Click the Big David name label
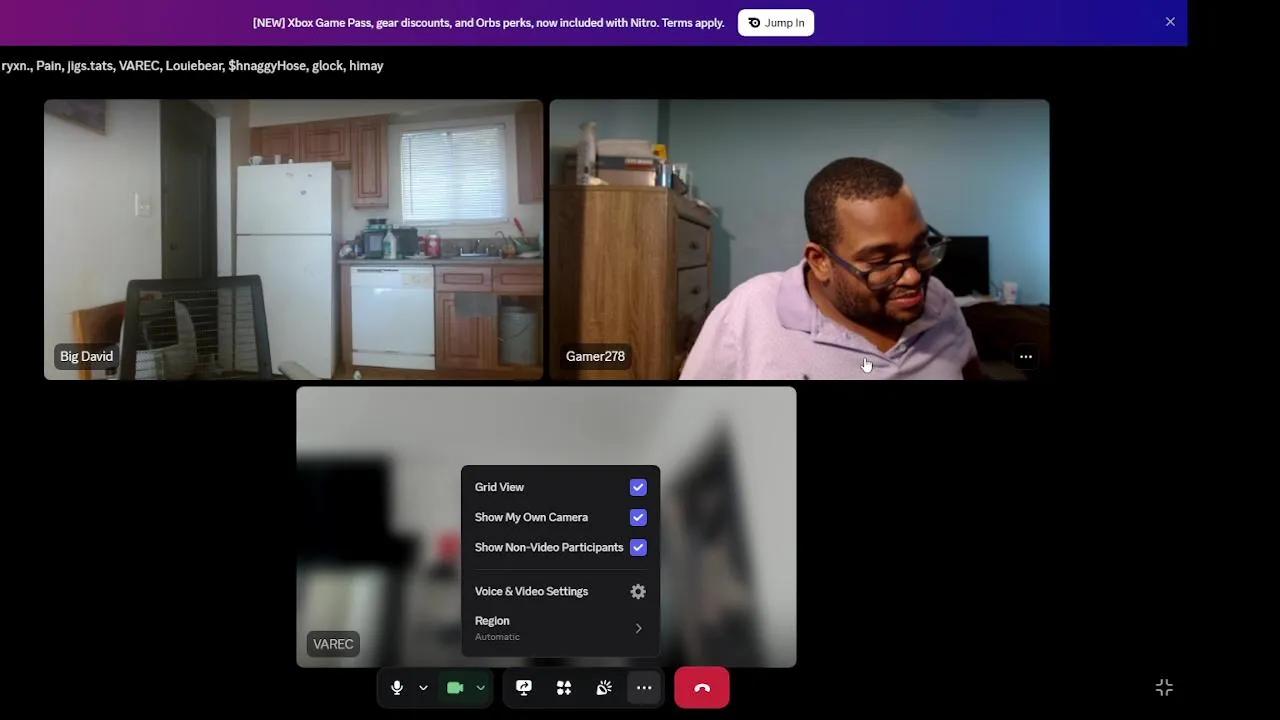This screenshot has height=720, width=1280. pos(86,356)
